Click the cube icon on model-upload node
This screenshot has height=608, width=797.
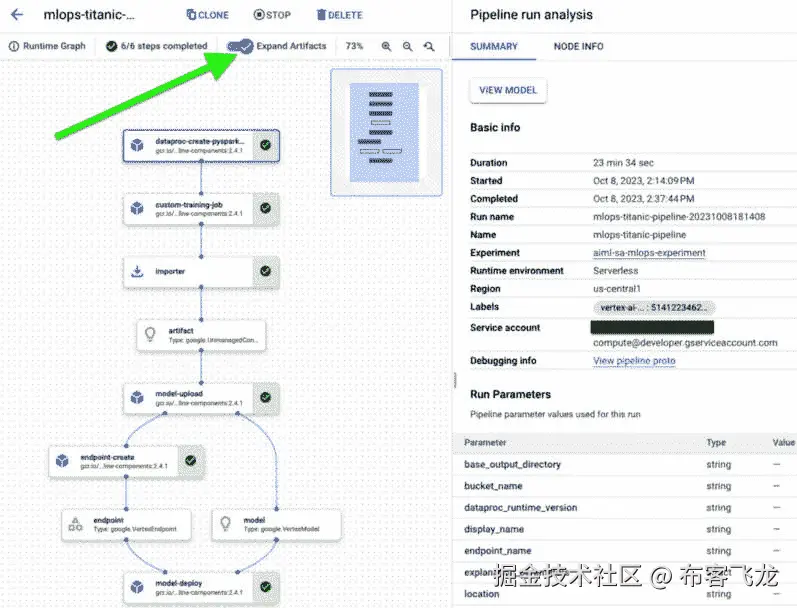137,398
